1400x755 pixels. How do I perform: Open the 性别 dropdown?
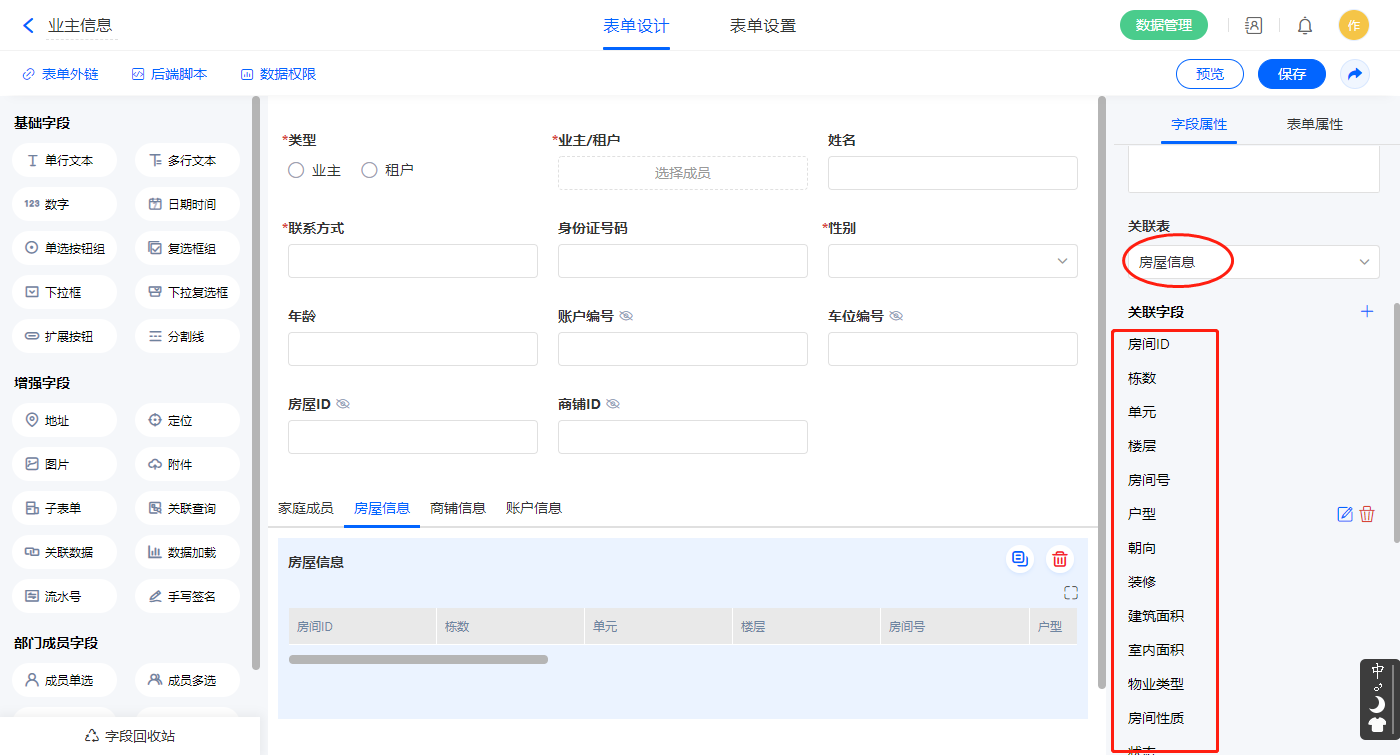pyautogui.click(x=952, y=261)
